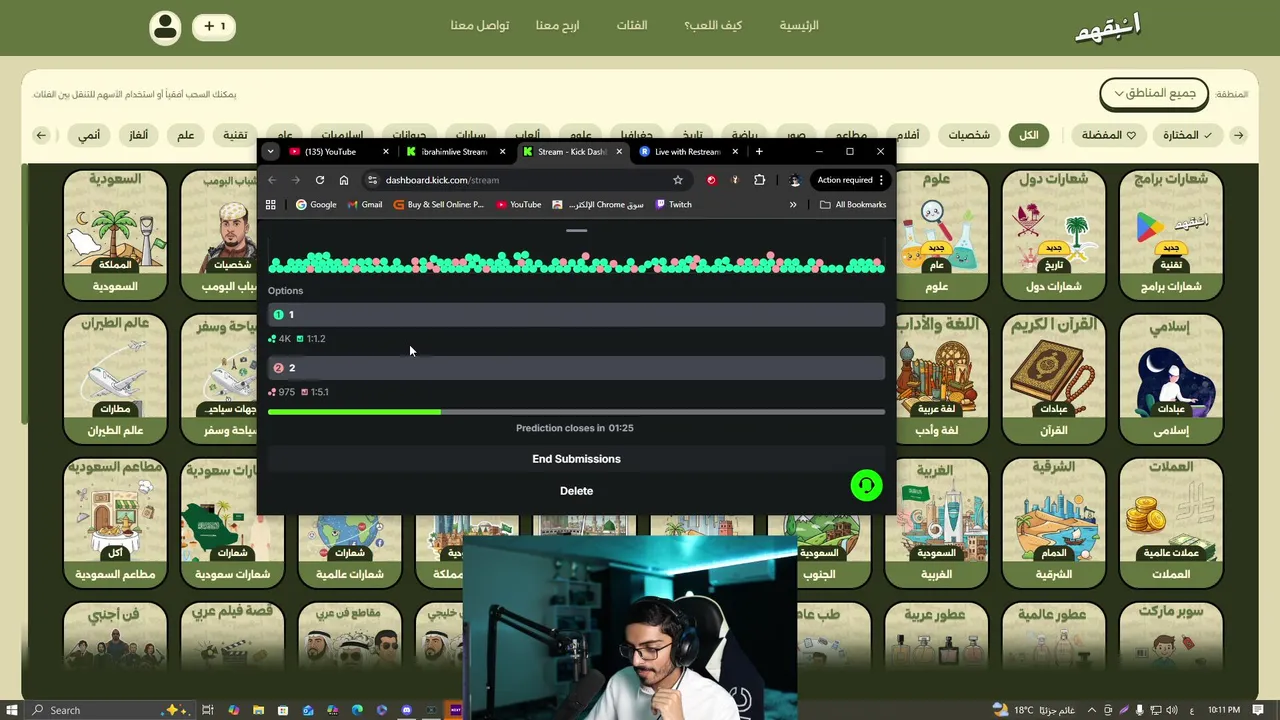
Task: Open Discord from the taskbar
Action: (406, 710)
